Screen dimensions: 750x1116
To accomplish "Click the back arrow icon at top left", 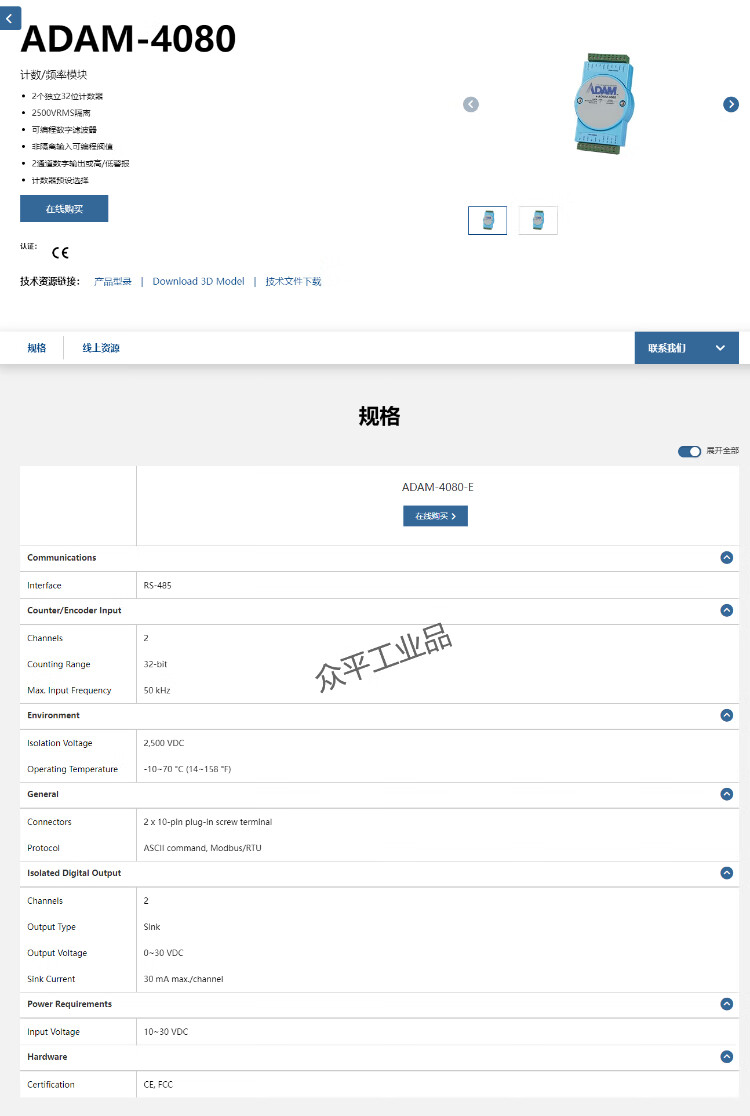I will pos(9,17).
